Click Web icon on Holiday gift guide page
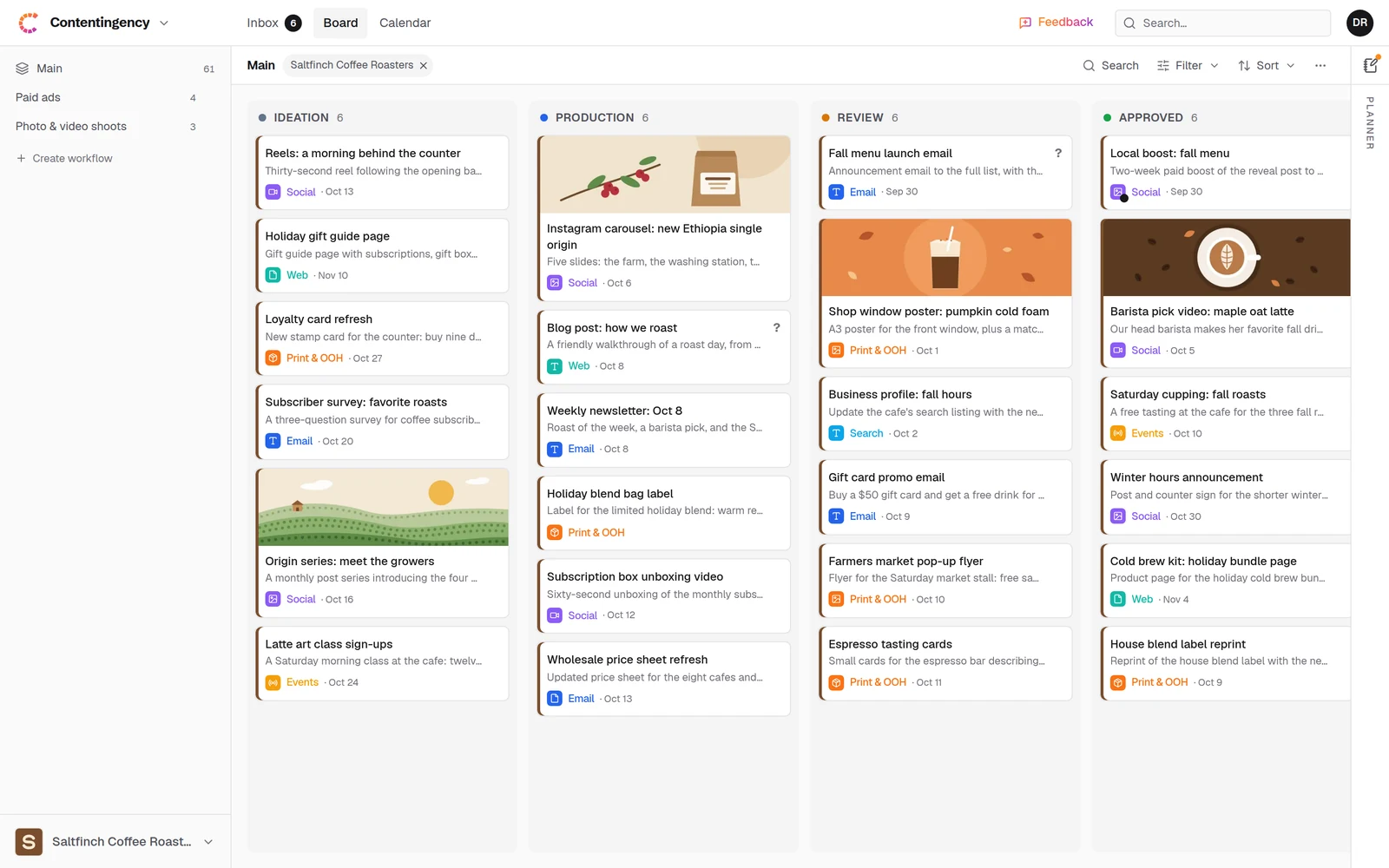The image size is (1389, 868). point(273,275)
